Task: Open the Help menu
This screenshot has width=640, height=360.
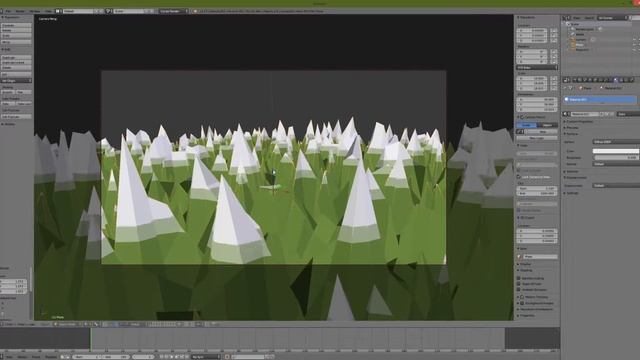Action: click(x=49, y=11)
